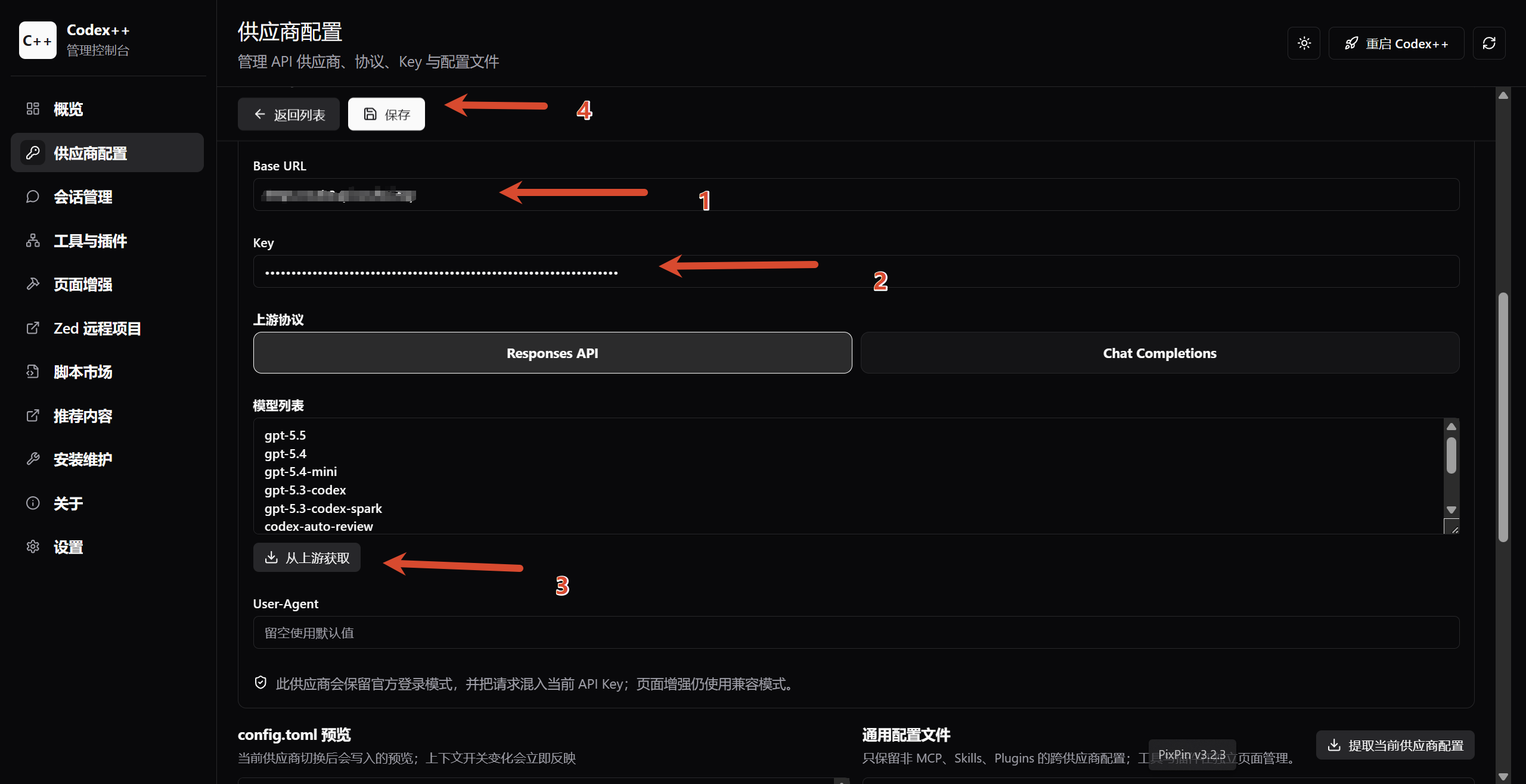Viewport: 1526px width, 784px height.
Task: Select the Chat Completions protocol
Action: pyautogui.click(x=1159, y=353)
